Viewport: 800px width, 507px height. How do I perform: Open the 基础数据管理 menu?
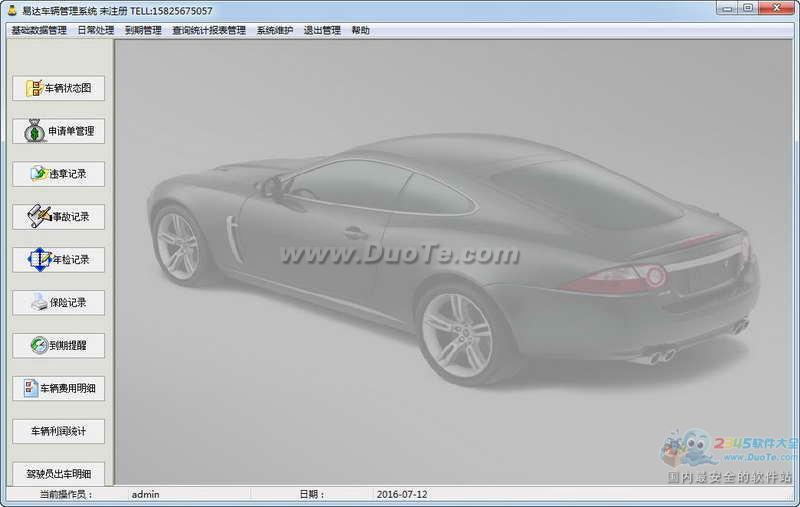tap(39, 30)
